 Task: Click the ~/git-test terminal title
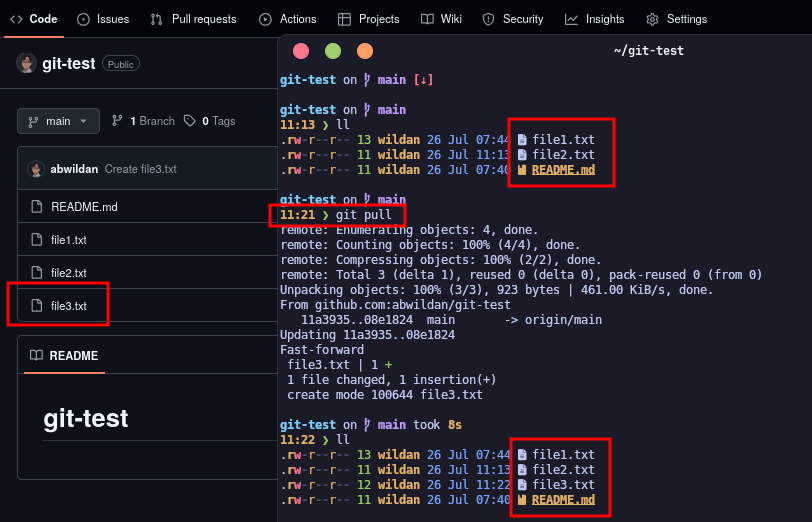pyautogui.click(x=648, y=51)
